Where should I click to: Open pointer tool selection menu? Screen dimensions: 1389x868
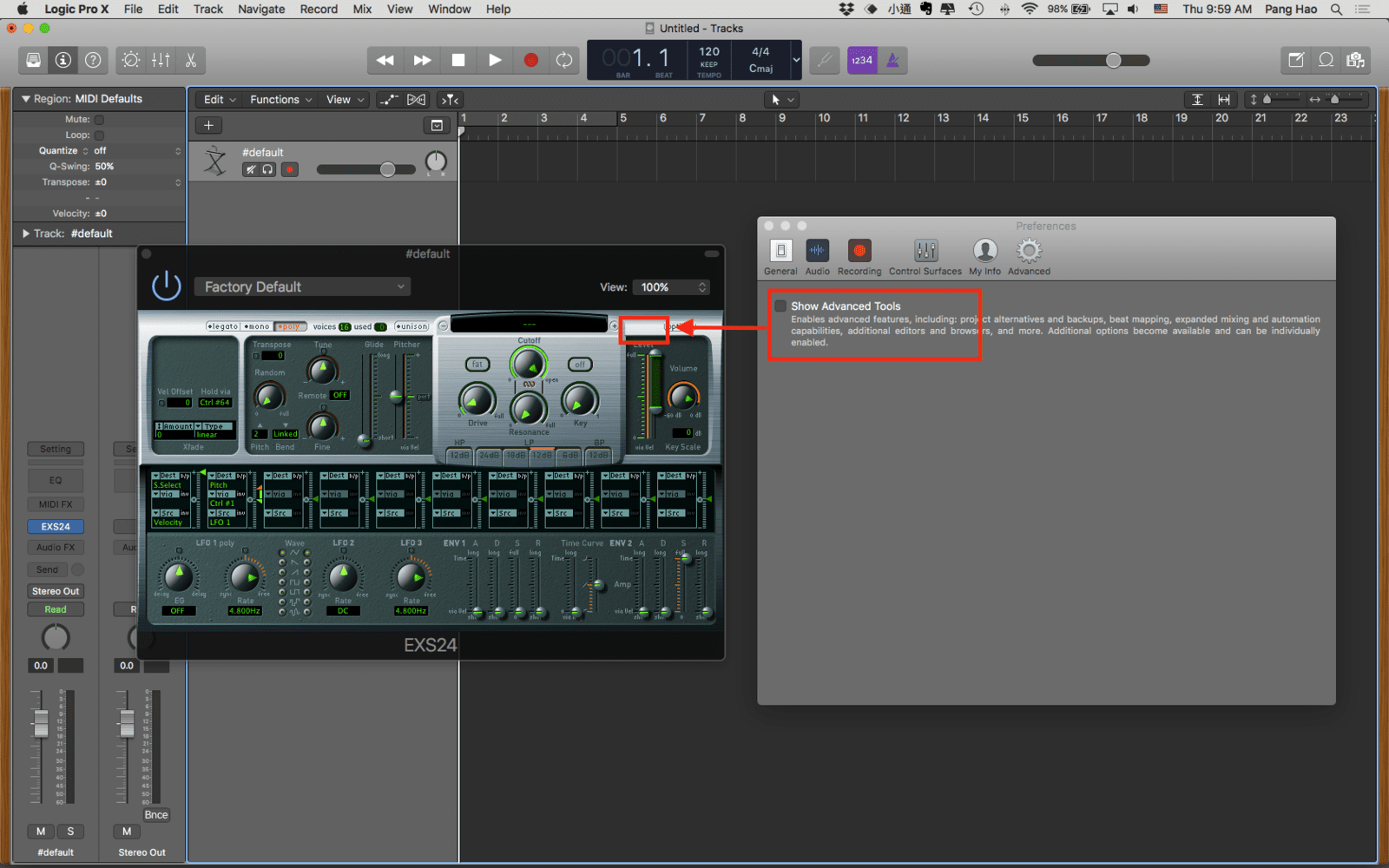[x=782, y=100]
